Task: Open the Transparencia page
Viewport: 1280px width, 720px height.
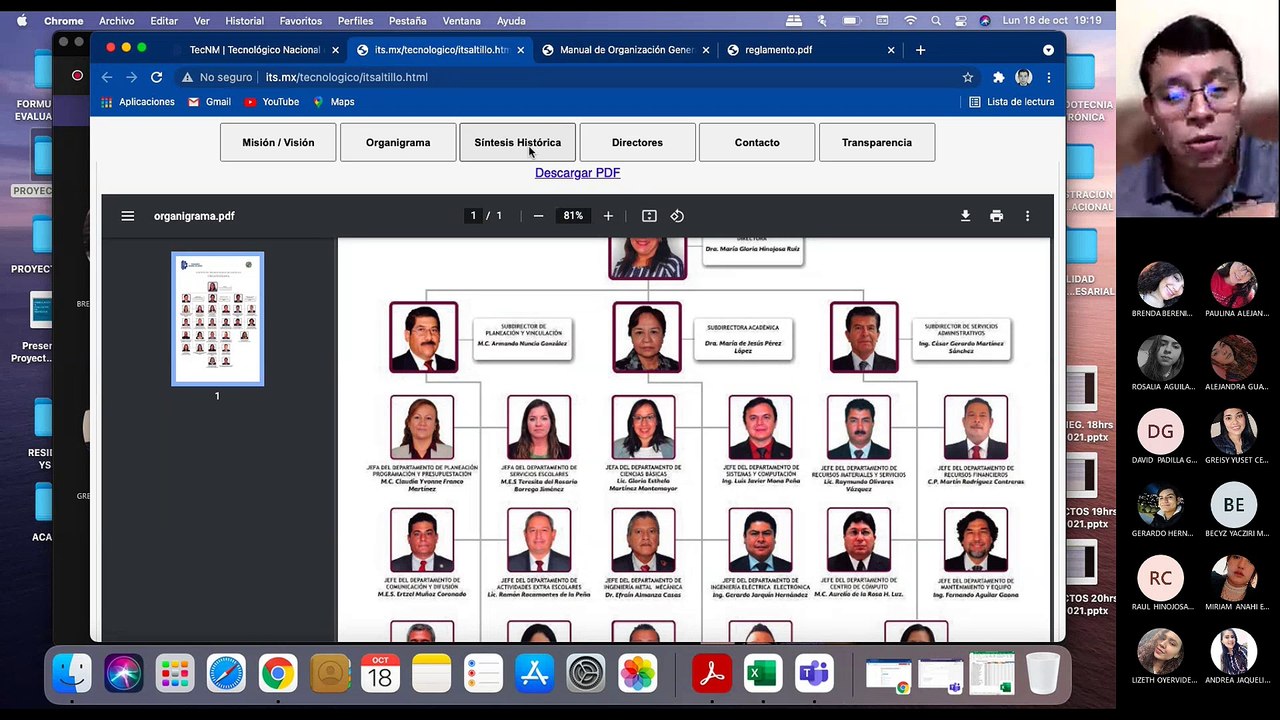Action: 877,142
